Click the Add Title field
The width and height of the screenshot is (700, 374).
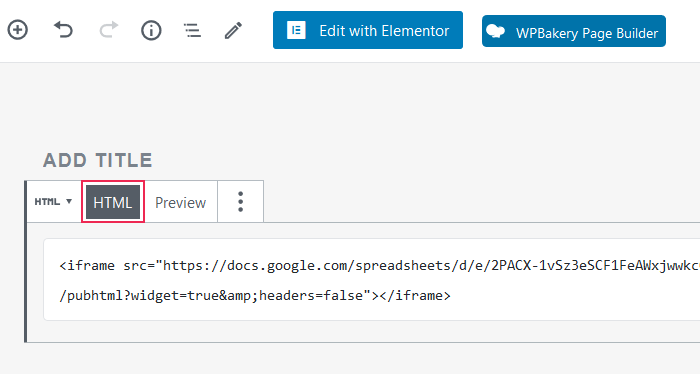tap(98, 161)
